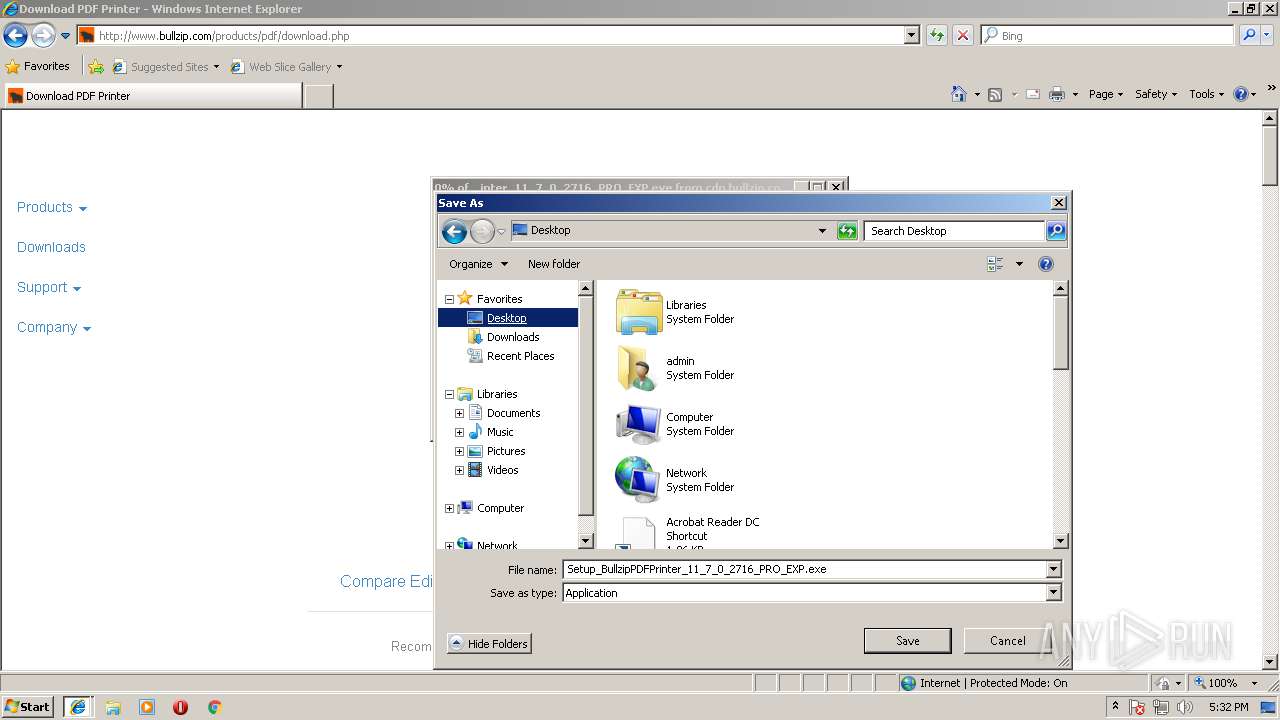Select Downloads in Favorites tree
The height and width of the screenshot is (720, 1280).
pos(513,337)
